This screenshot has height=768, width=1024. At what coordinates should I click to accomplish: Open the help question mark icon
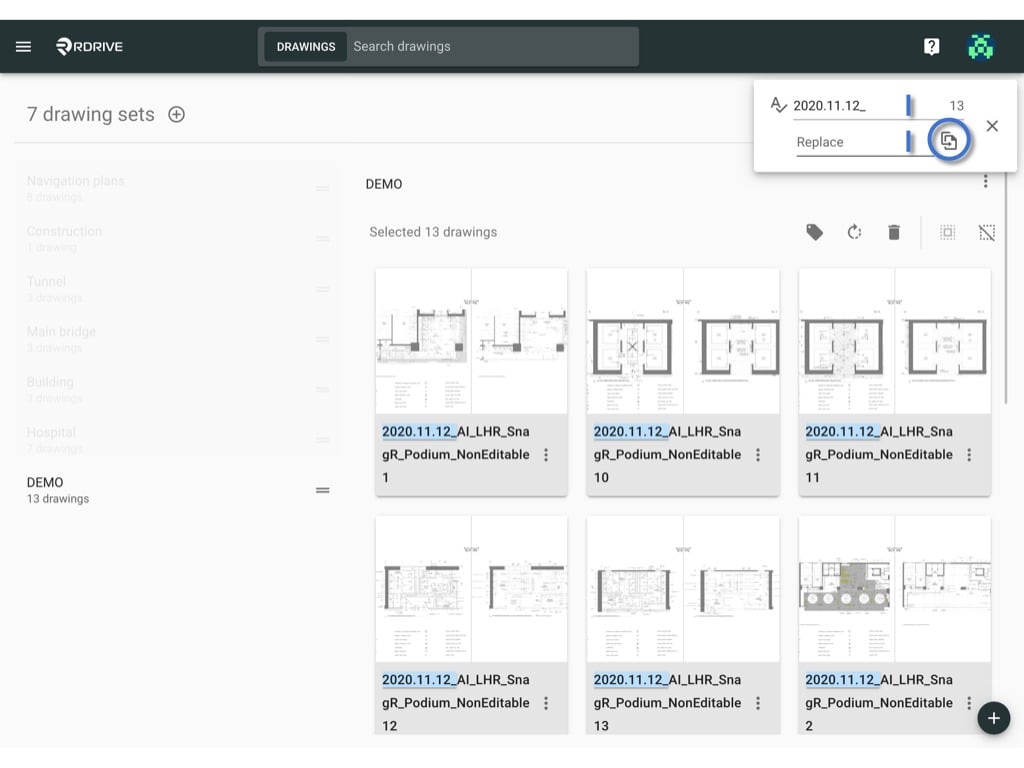931,46
